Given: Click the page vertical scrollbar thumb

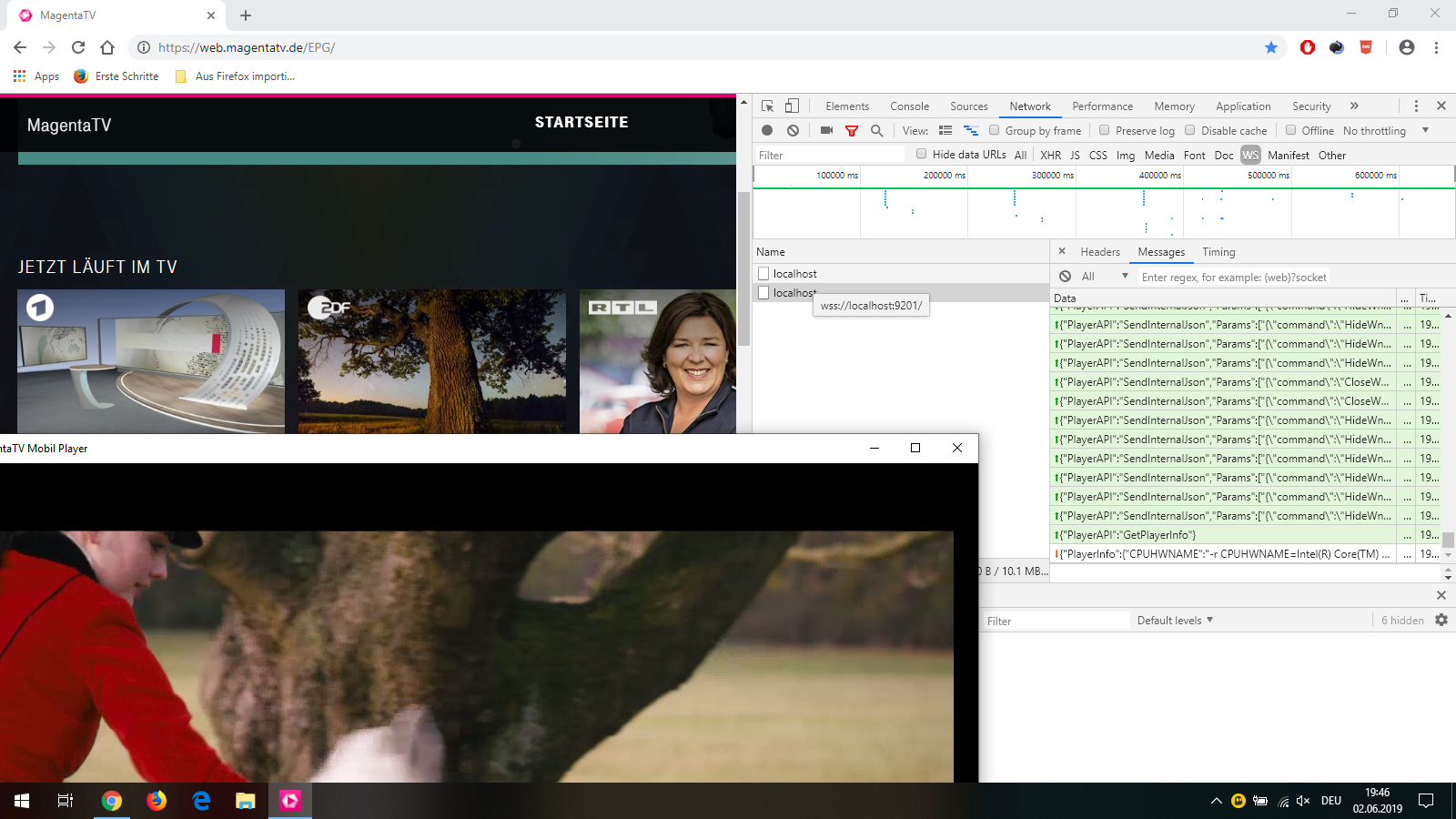Looking at the screenshot, I should pos(743,268).
